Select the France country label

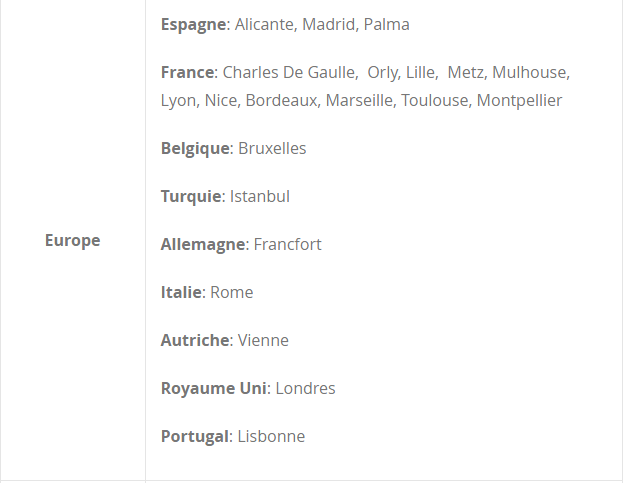pyautogui.click(x=187, y=72)
